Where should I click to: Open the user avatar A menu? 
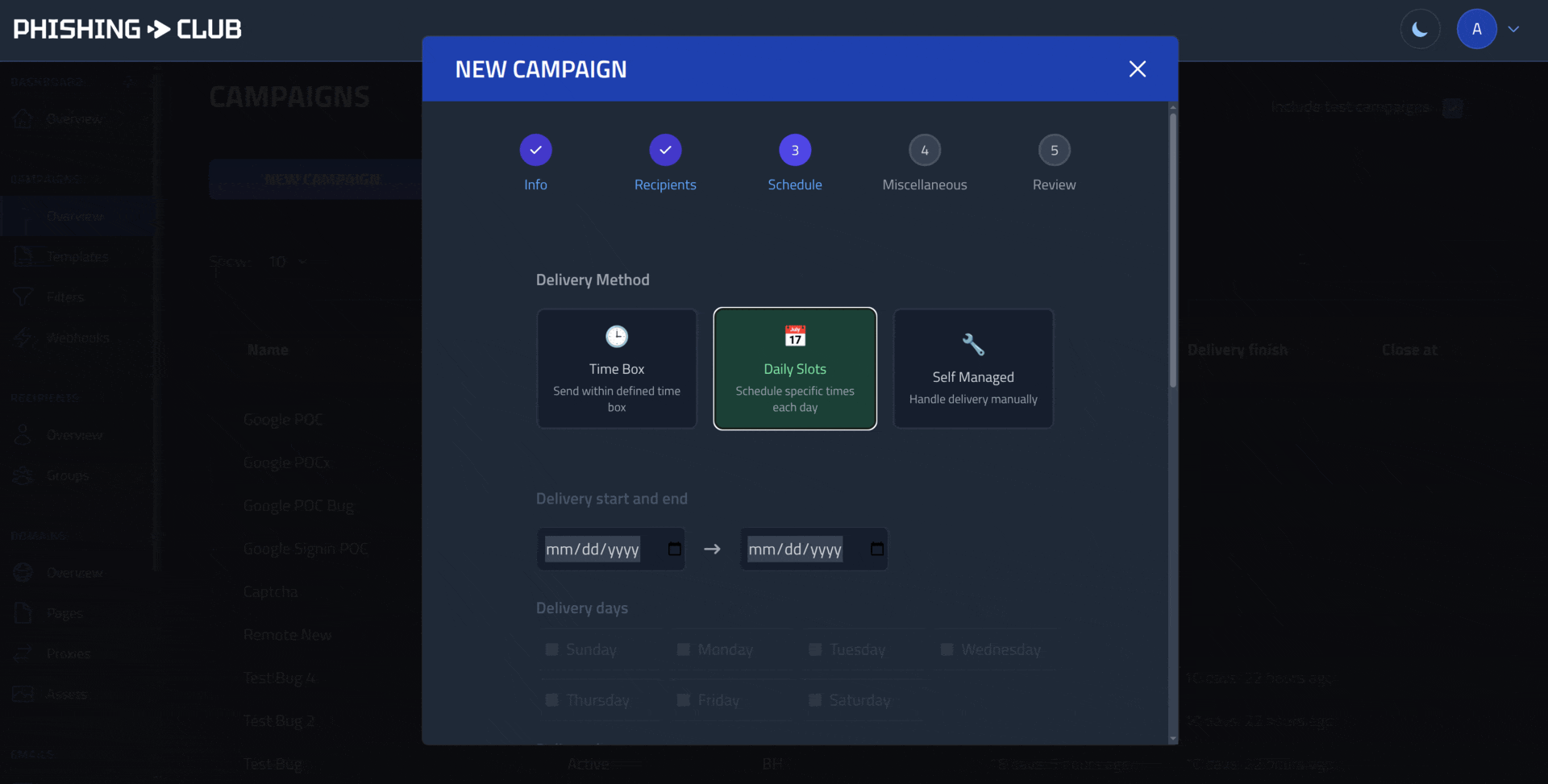[x=1476, y=30]
